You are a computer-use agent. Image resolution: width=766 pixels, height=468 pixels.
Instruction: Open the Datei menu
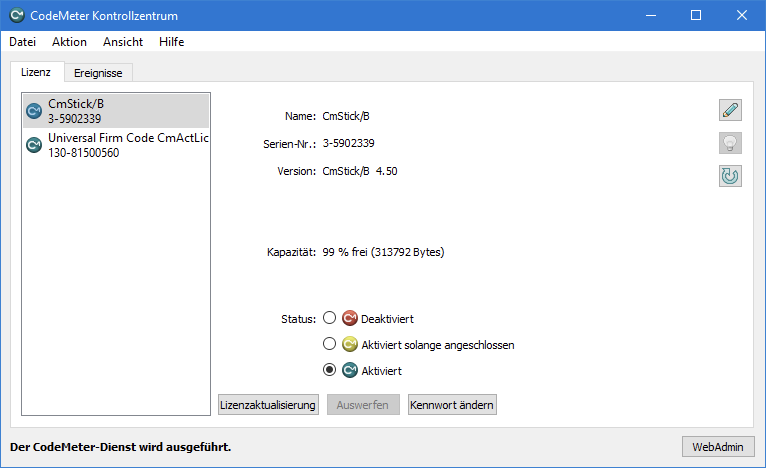pos(22,42)
